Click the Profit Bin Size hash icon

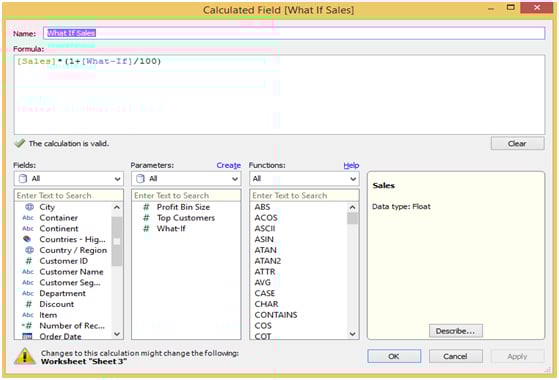pyautogui.click(x=146, y=207)
